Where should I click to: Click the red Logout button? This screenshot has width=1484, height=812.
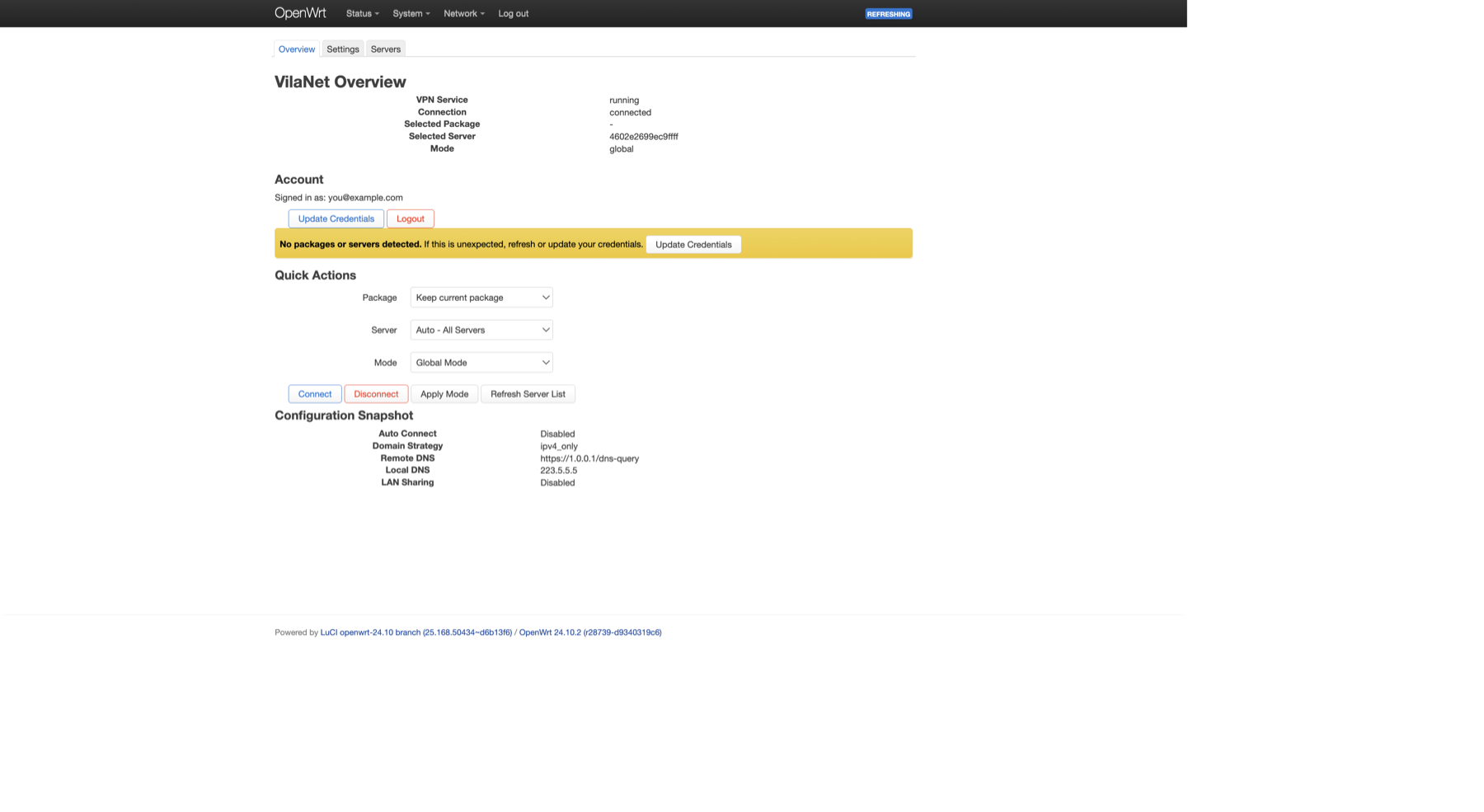[411, 218]
